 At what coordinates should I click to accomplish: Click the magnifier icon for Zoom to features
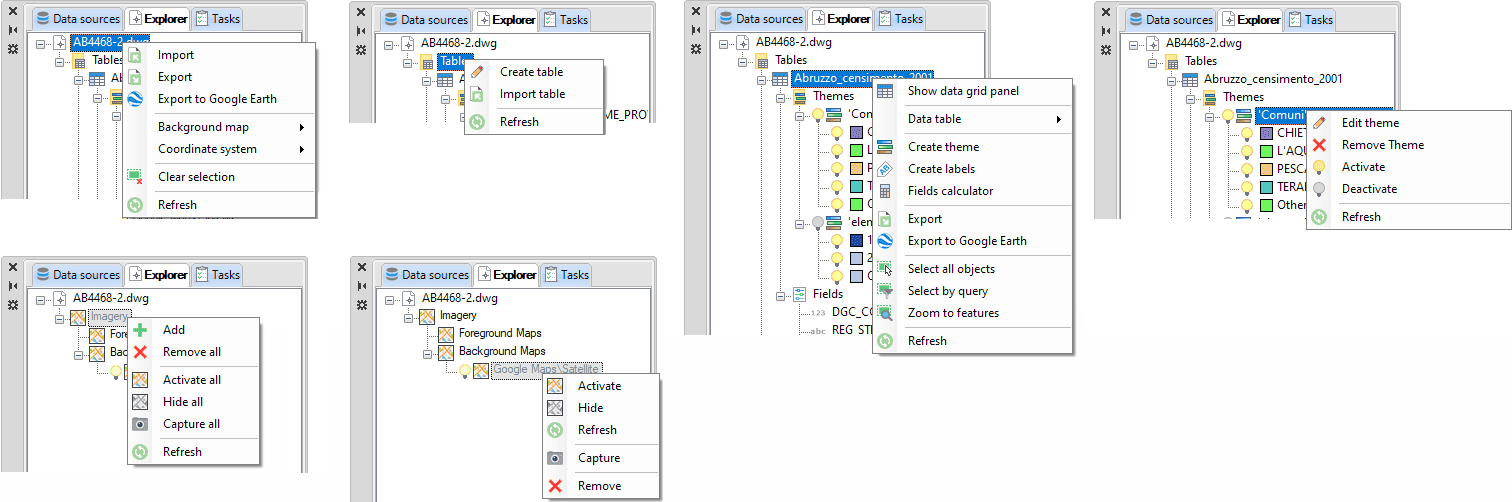pos(885,313)
